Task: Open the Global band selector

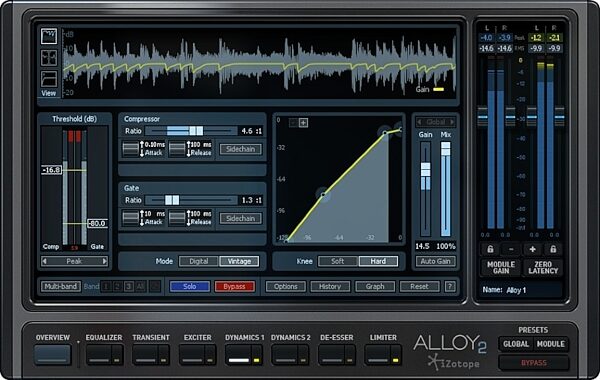Action: point(436,122)
